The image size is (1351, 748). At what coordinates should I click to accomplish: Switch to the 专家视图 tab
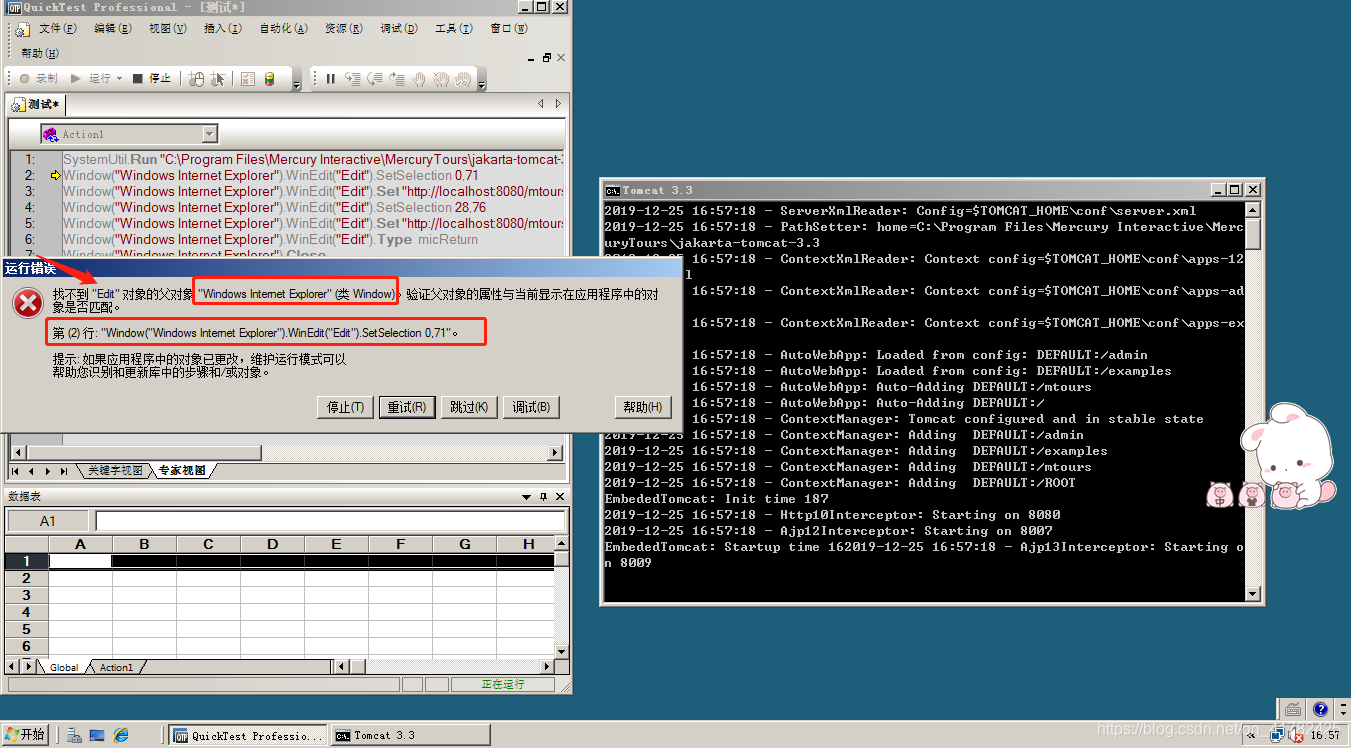pos(183,471)
